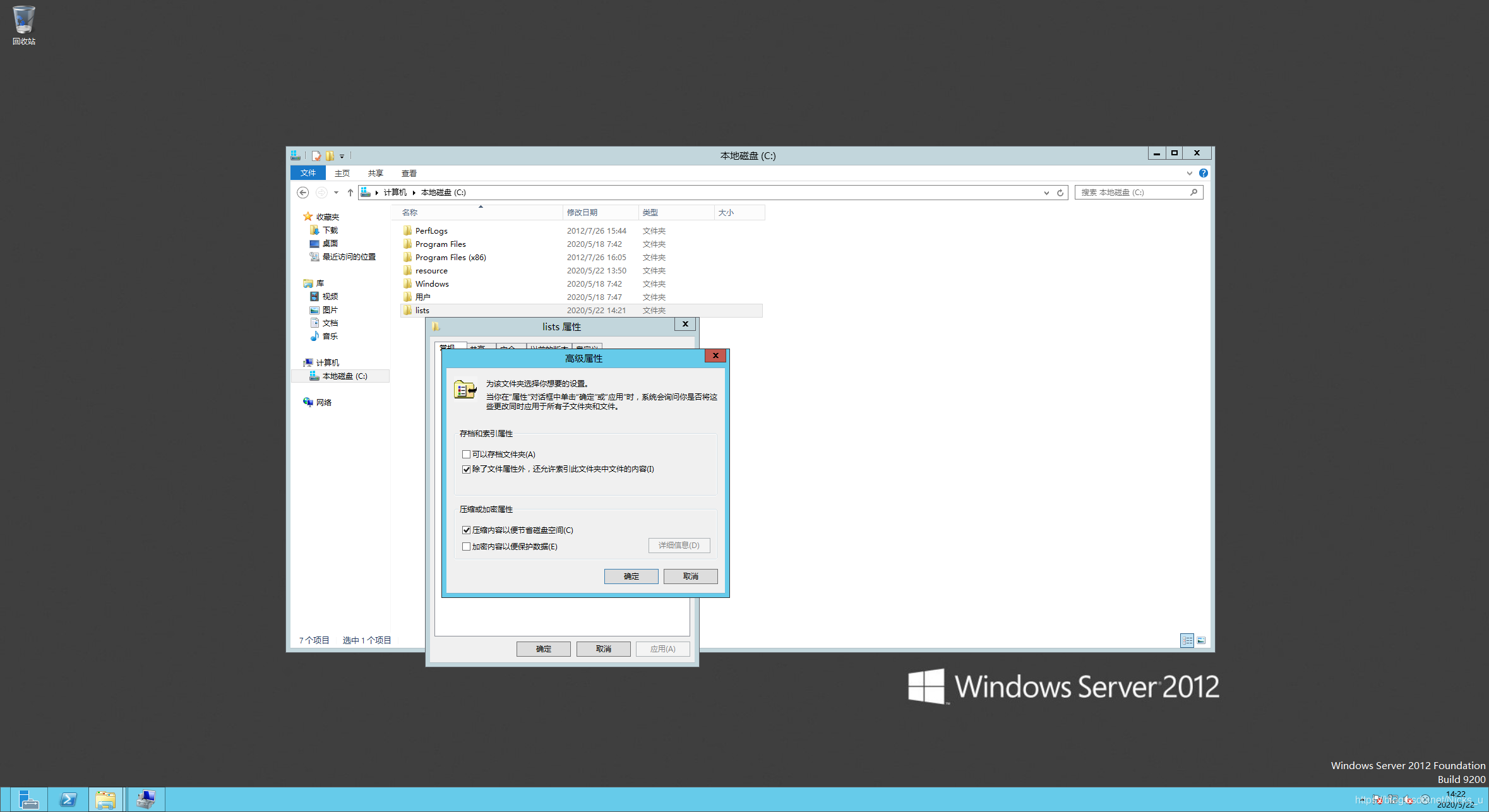Open the 文件 ribbon menu

(308, 173)
